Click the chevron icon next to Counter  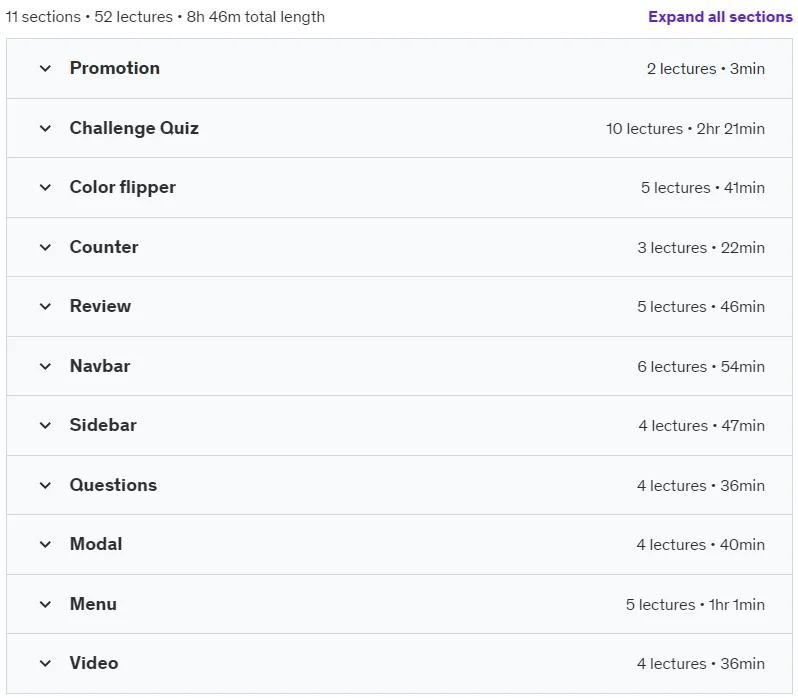click(x=45, y=247)
